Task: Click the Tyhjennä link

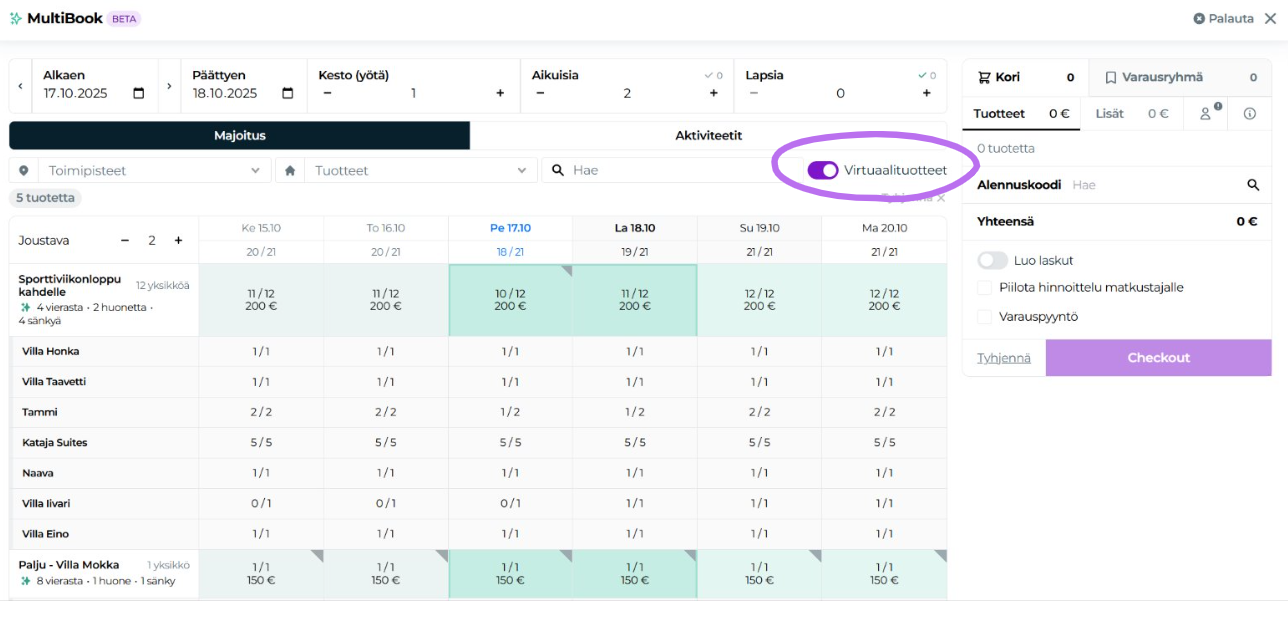Action: [1003, 358]
